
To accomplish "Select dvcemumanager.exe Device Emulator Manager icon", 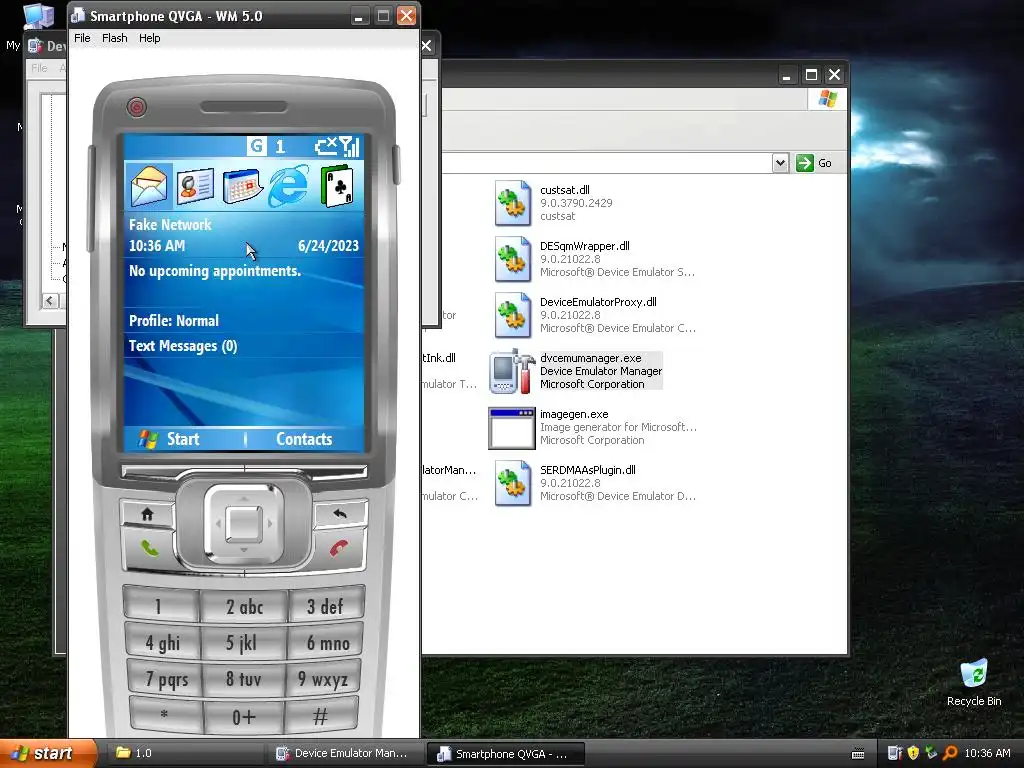I will 513,371.
